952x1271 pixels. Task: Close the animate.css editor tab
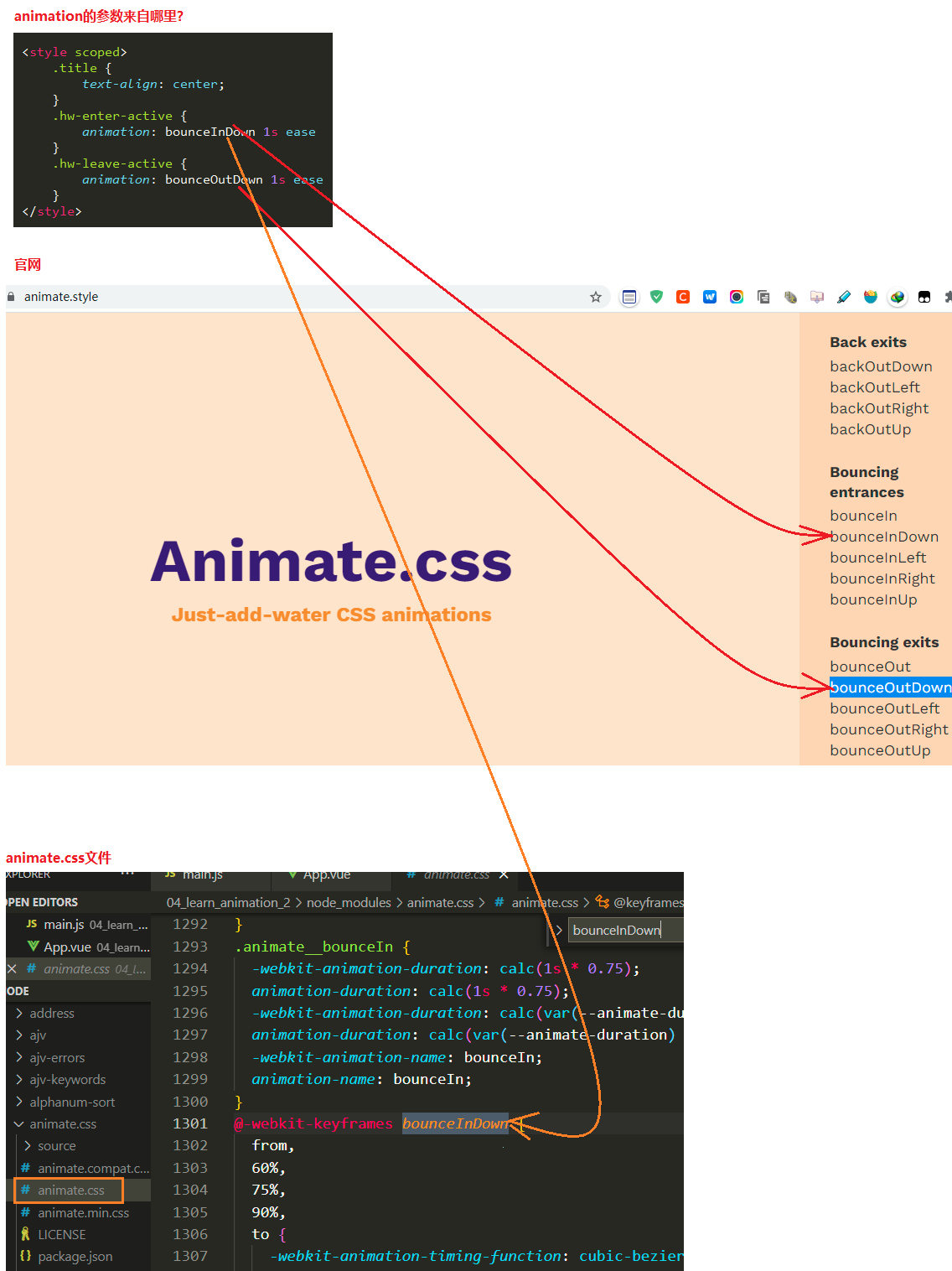(x=504, y=874)
